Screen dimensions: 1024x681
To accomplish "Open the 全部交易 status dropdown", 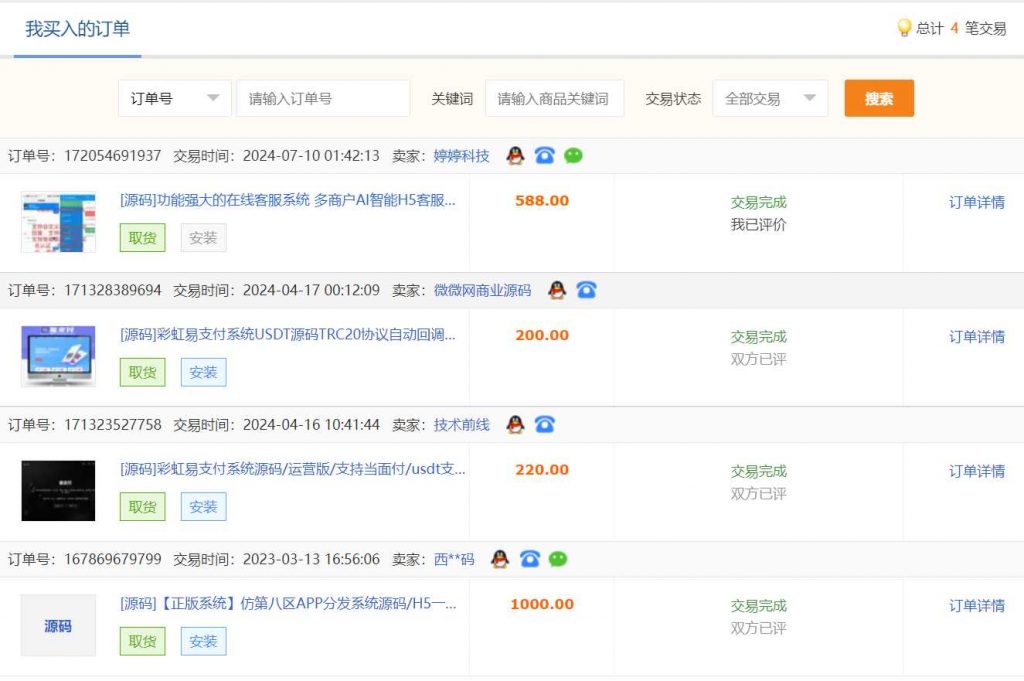I will [x=770, y=99].
